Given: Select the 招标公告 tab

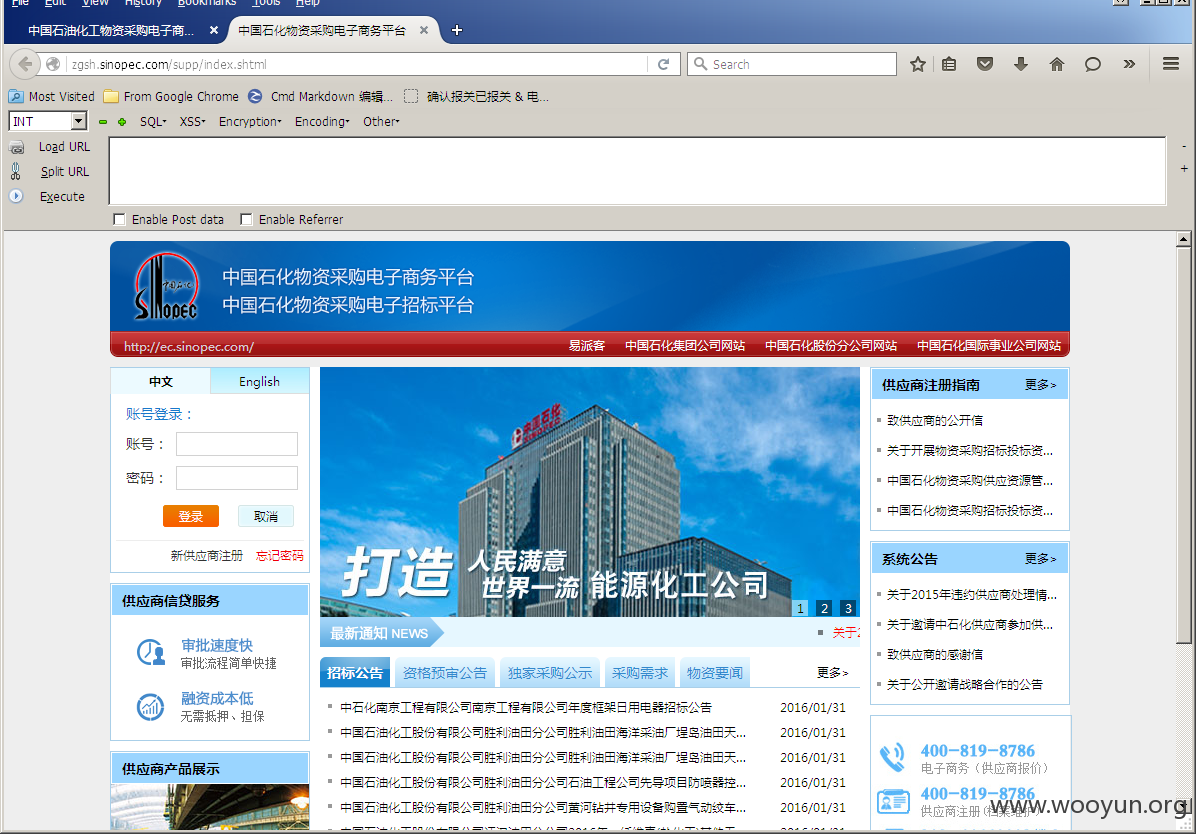Looking at the screenshot, I should 355,673.
